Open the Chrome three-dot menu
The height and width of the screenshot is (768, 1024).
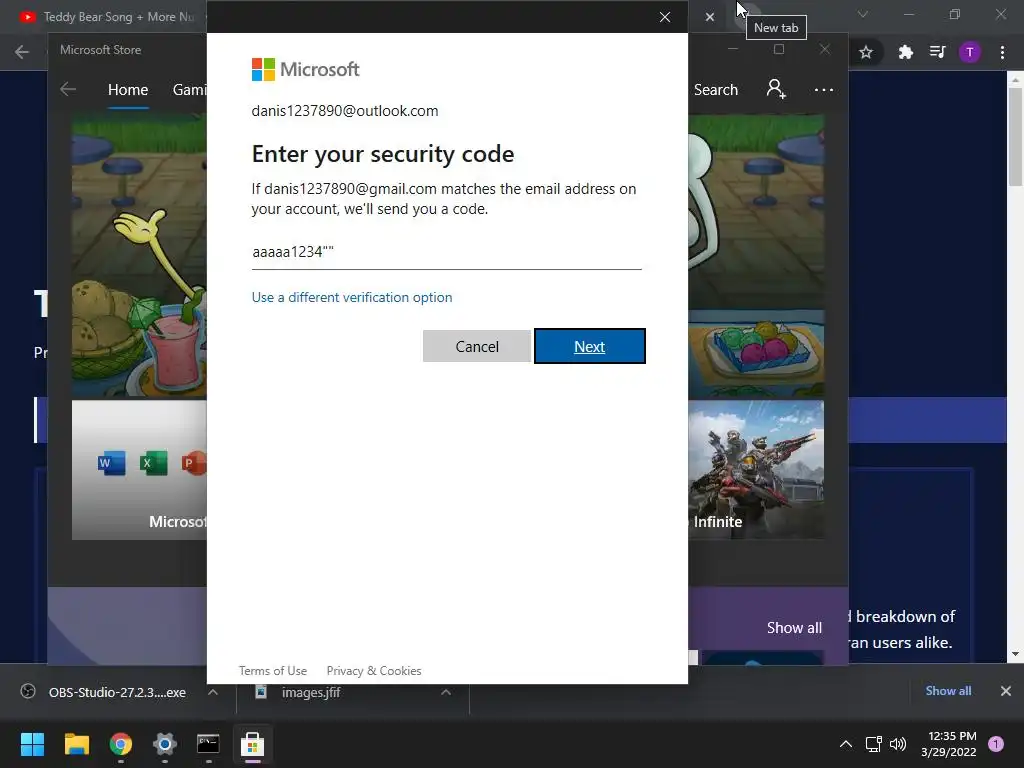[1002, 52]
